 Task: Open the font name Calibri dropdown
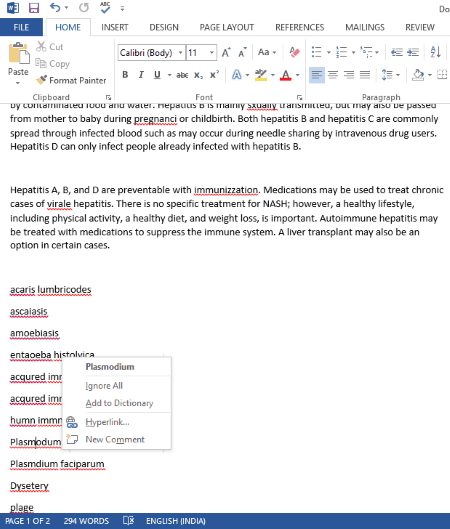180,53
